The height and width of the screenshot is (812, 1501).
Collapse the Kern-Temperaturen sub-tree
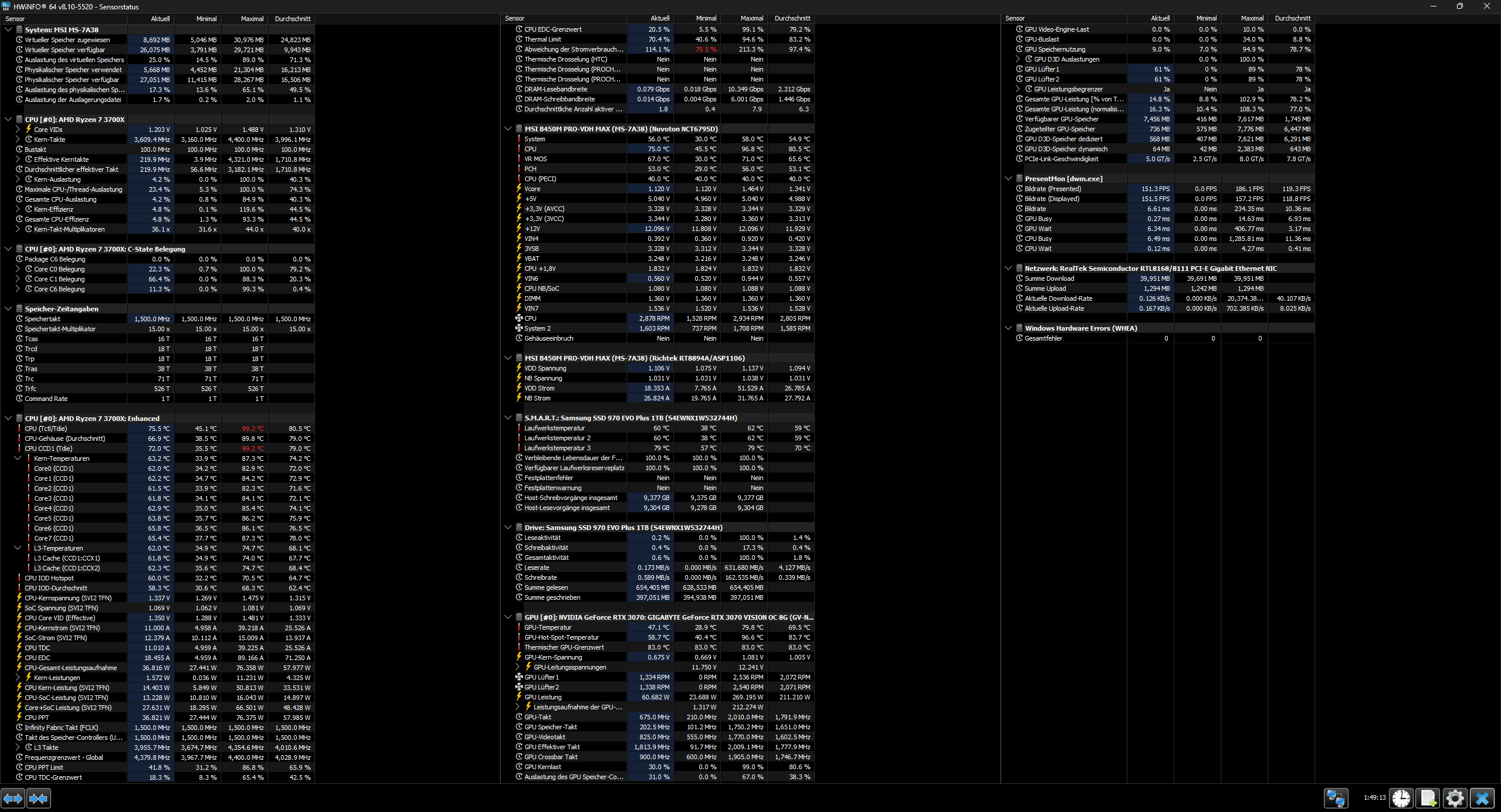(x=18, y=458)
